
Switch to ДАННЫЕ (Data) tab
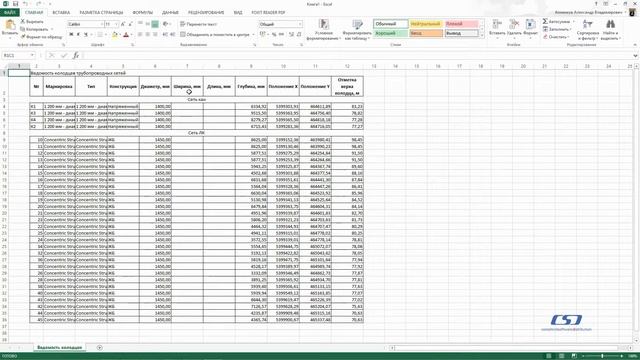pyautogui.click(x=170, y=13)
